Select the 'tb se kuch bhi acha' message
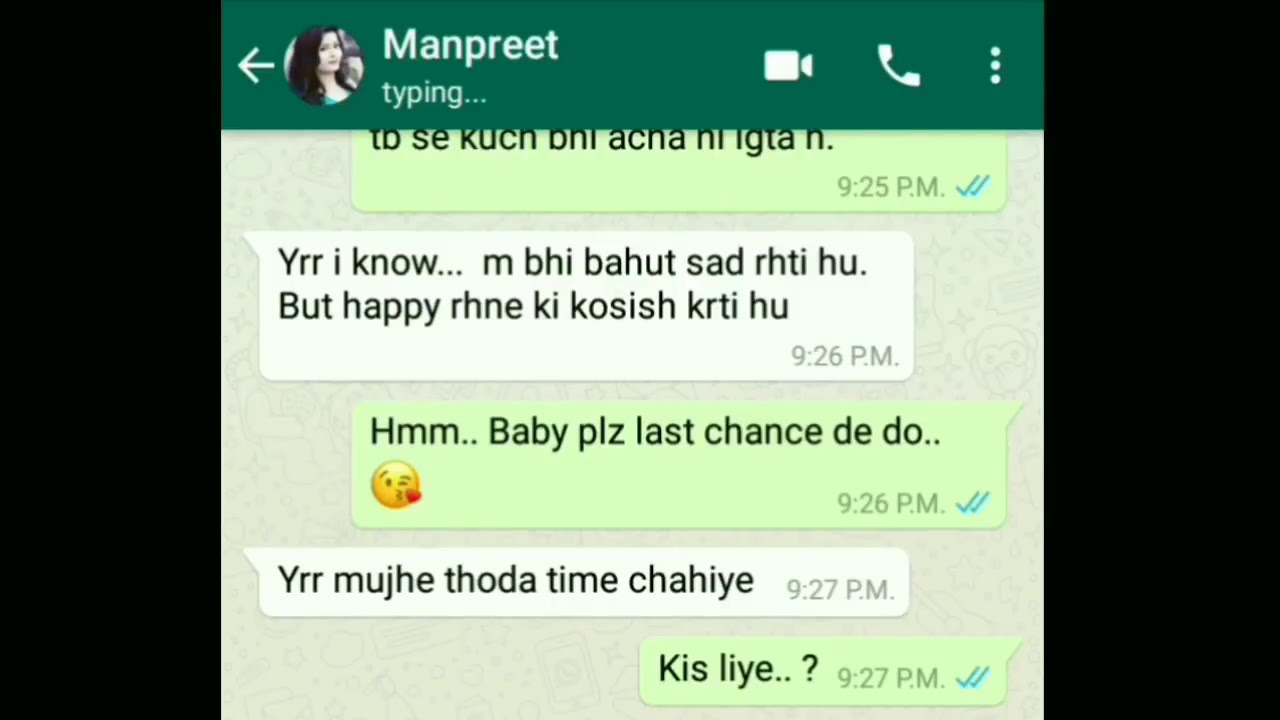The image size is (1280, 720). pos(679,170)
